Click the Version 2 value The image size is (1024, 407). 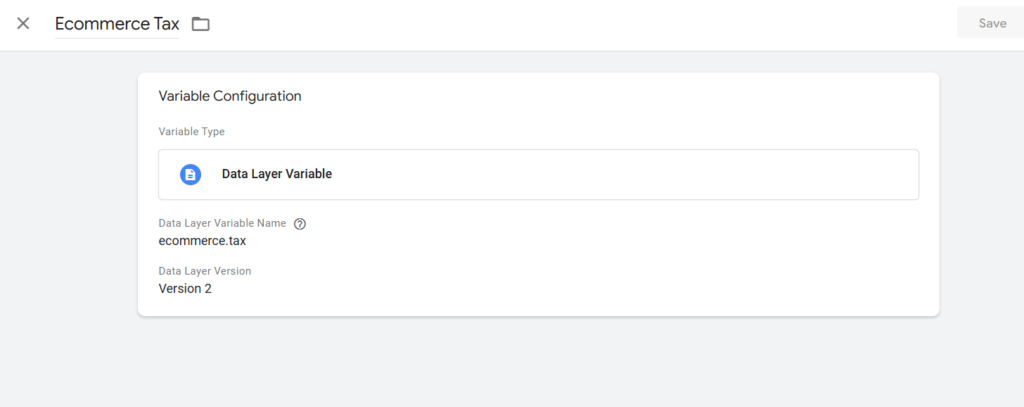click(185, 289)
